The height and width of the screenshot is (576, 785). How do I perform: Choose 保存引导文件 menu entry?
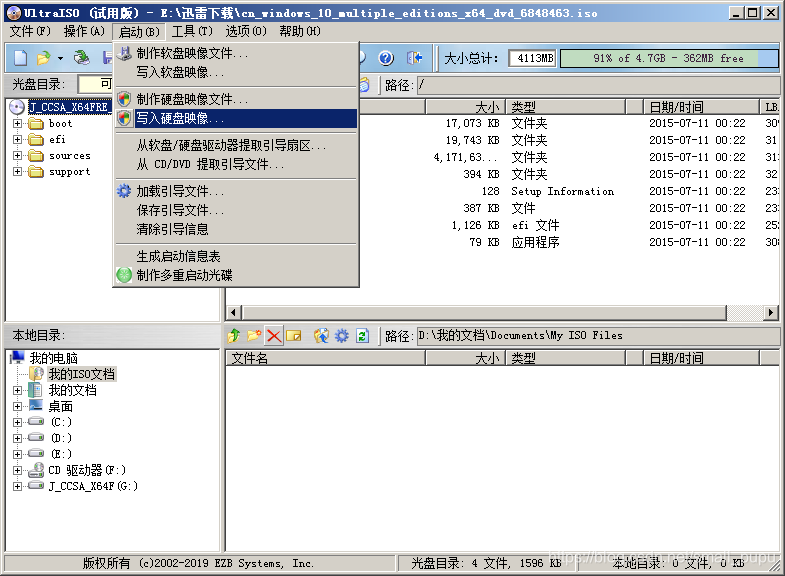[x=236, y=210]
